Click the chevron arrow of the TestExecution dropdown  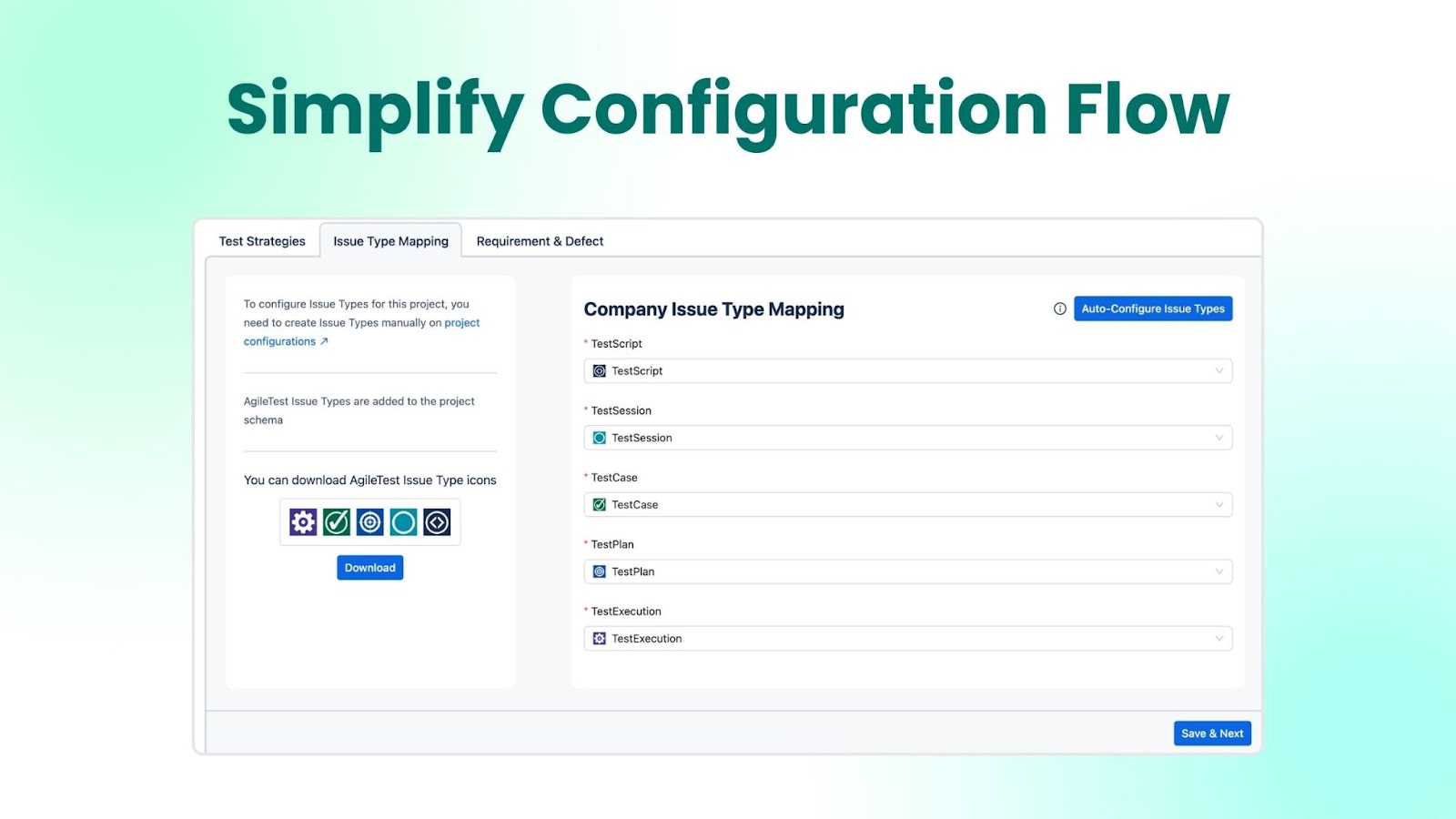(1219, 639)
